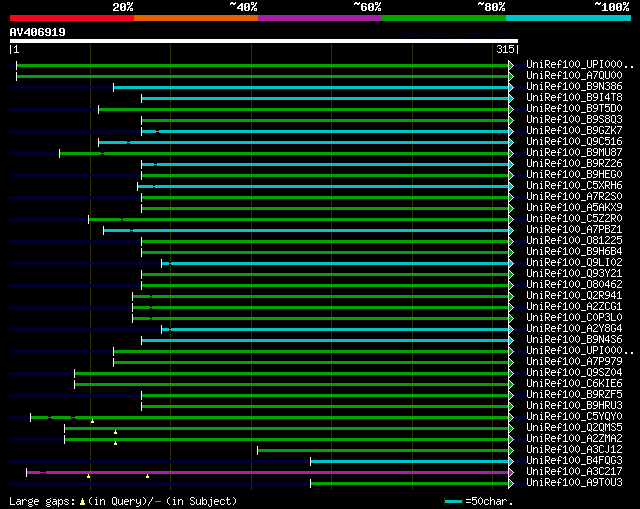Select the UniRef100_B9GZK7 entry
Viewport: 640px width, 509px height.
574,131
